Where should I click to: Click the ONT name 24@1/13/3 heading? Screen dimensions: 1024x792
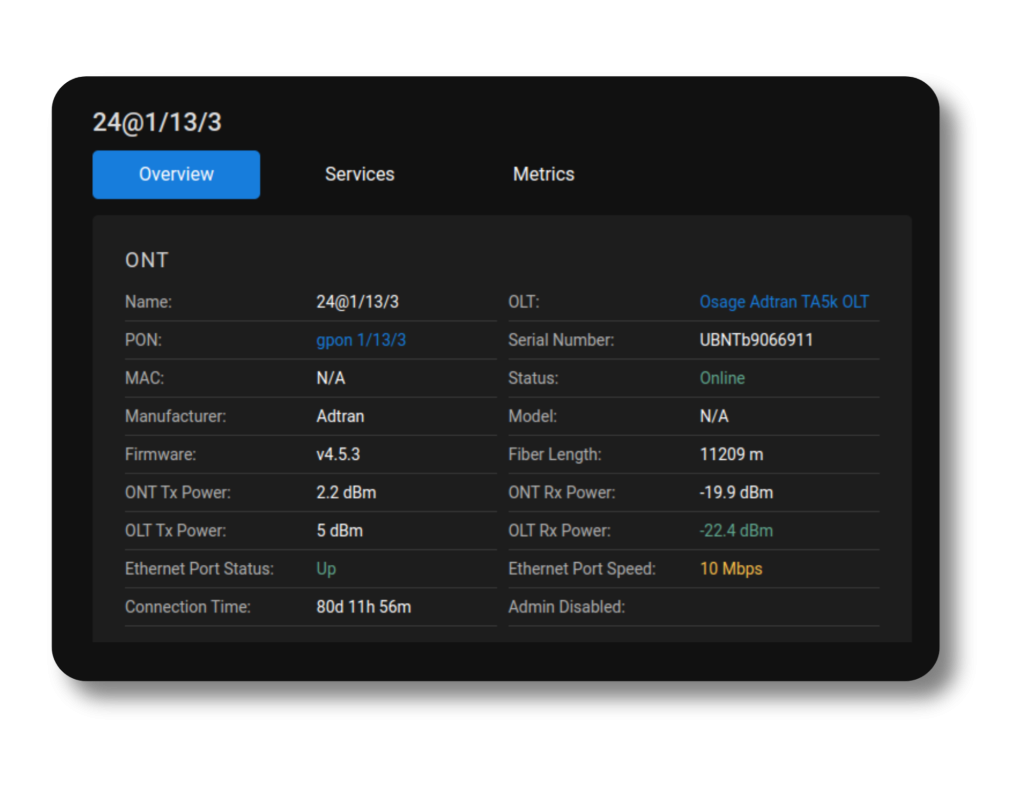point(158,122)
